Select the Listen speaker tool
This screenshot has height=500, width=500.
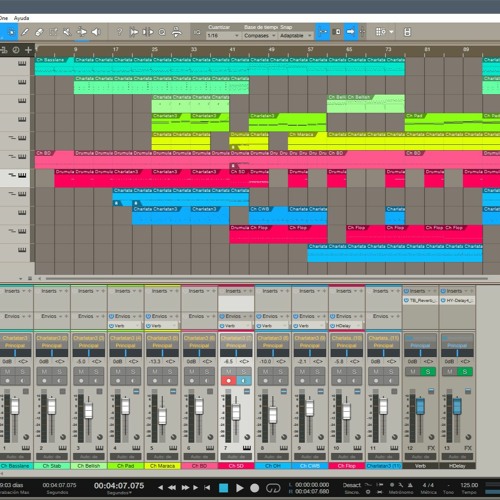pos(96,32)
